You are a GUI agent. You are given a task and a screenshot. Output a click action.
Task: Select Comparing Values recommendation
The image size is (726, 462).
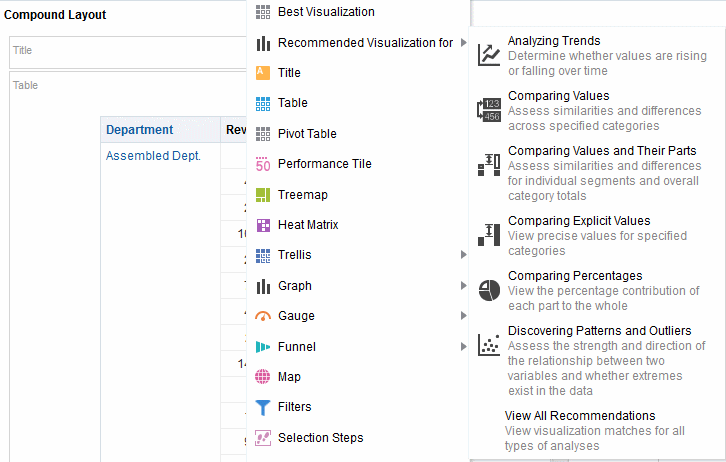click(558, 96)
